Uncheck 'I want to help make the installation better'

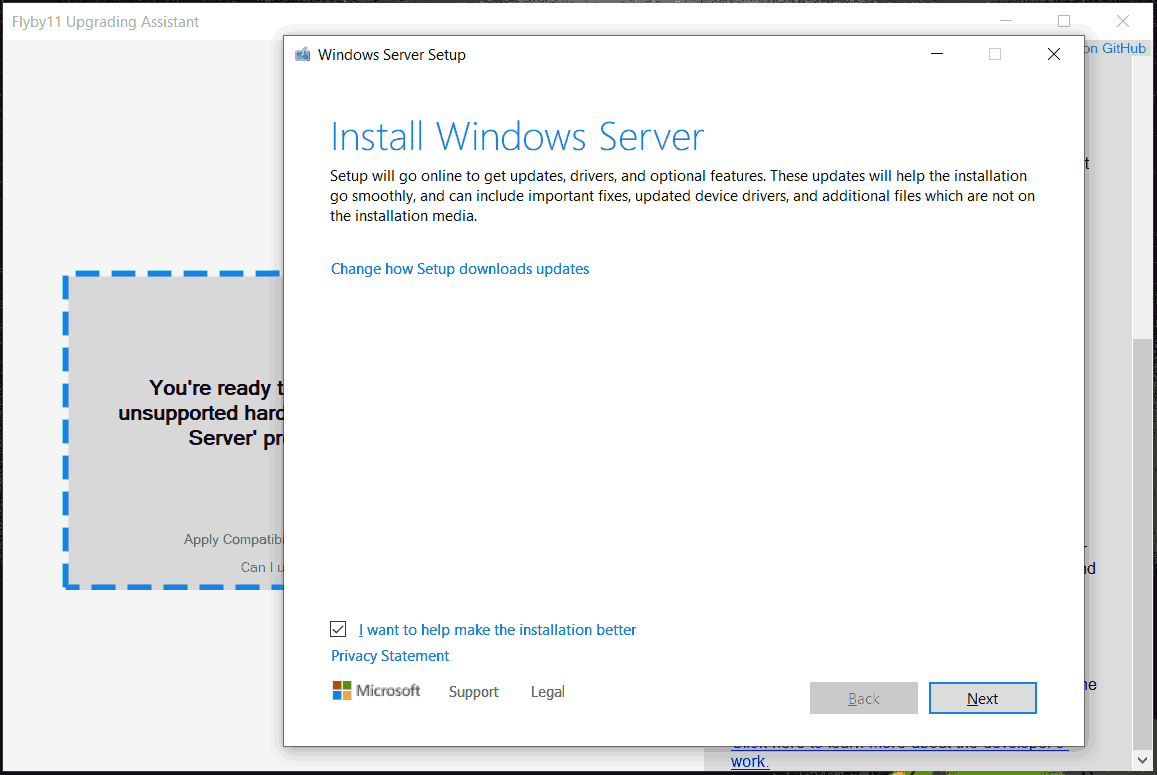click(338, 629)
